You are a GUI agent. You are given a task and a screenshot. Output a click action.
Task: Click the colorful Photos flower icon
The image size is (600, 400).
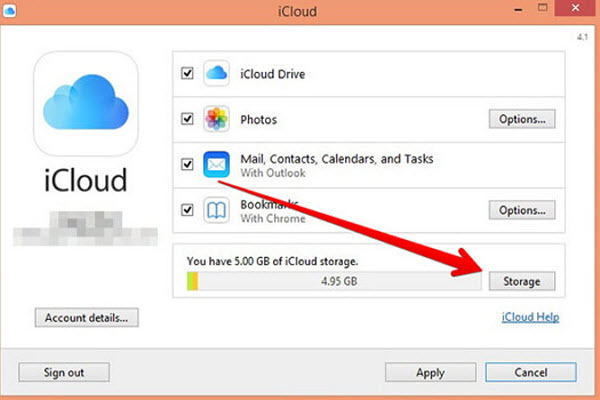(x=217, y=119)
